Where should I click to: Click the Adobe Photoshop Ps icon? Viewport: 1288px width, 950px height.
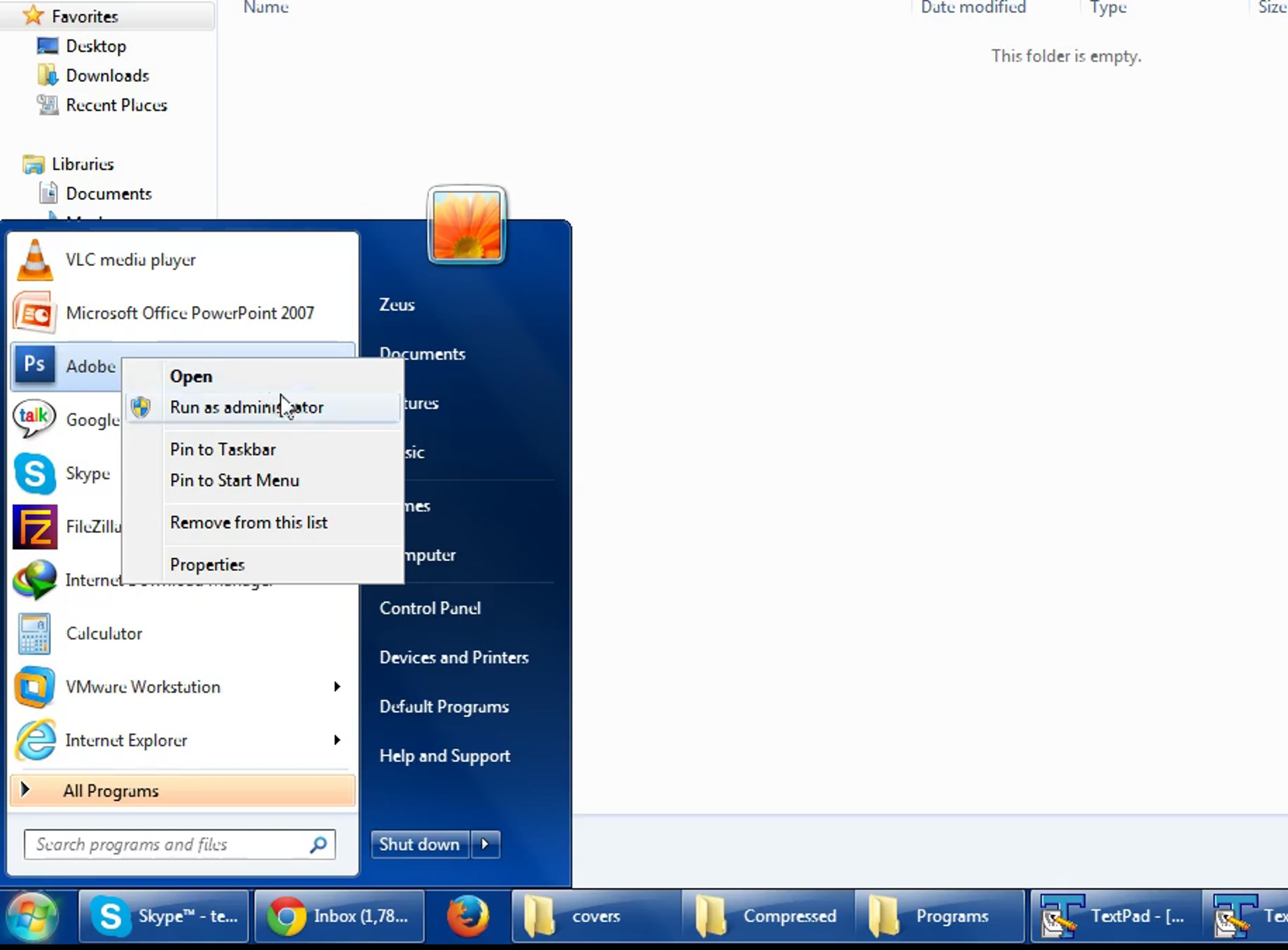point(34,365)
